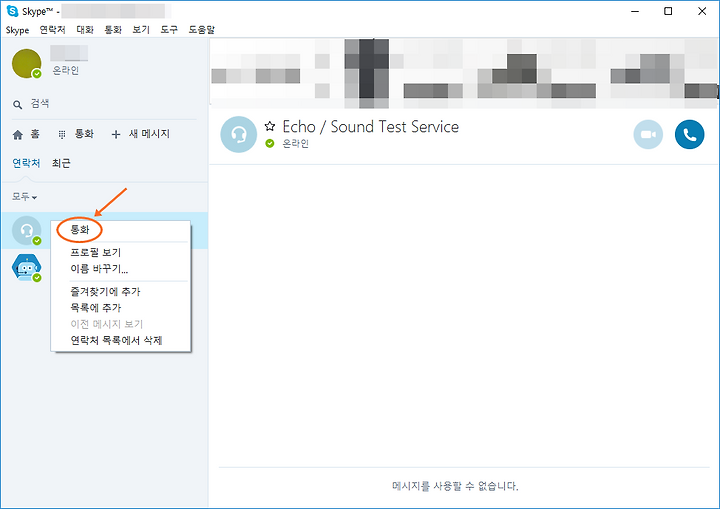Viewport: 720px width, 509px height.
Task: Close the Skype window
Action: coord(702,11)
